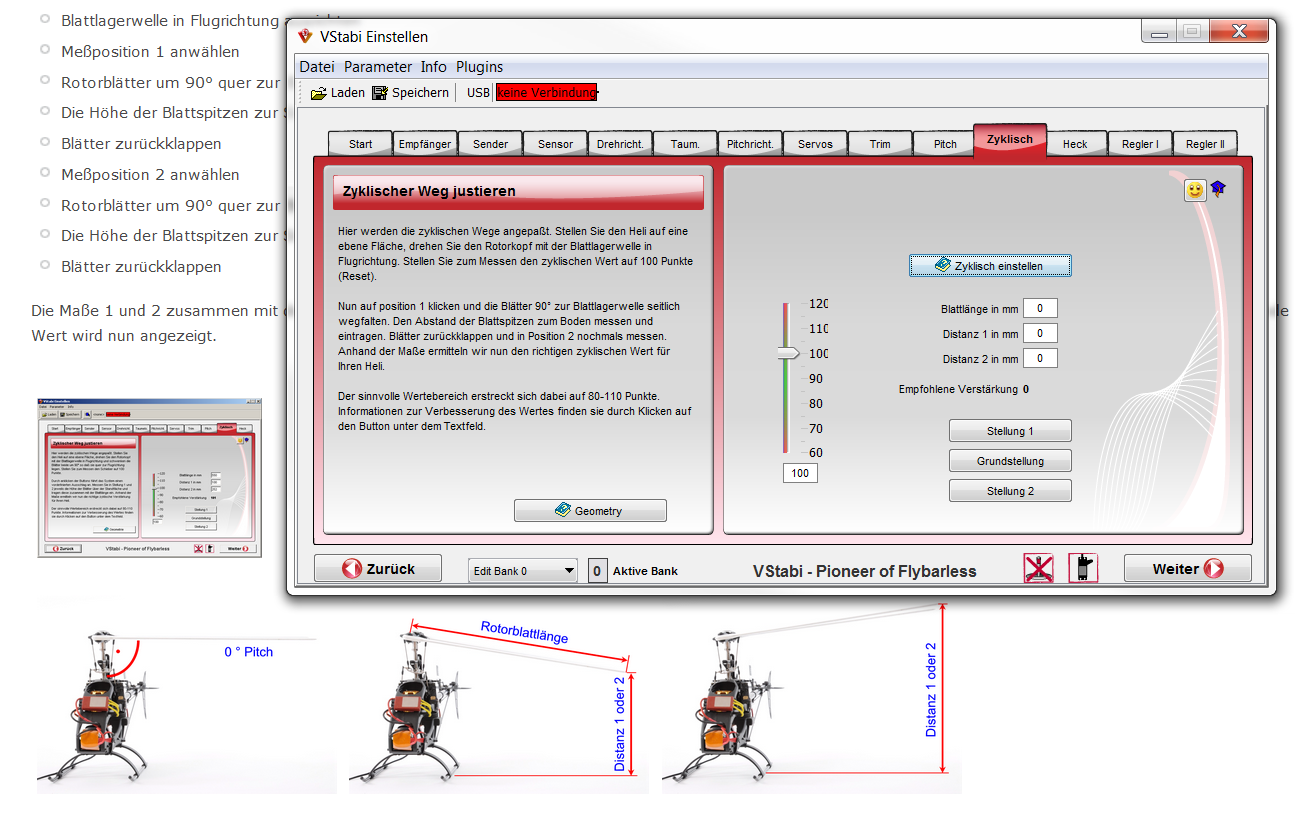
Task: Switch to the Heck tab
Action: tap(1075, 143)
